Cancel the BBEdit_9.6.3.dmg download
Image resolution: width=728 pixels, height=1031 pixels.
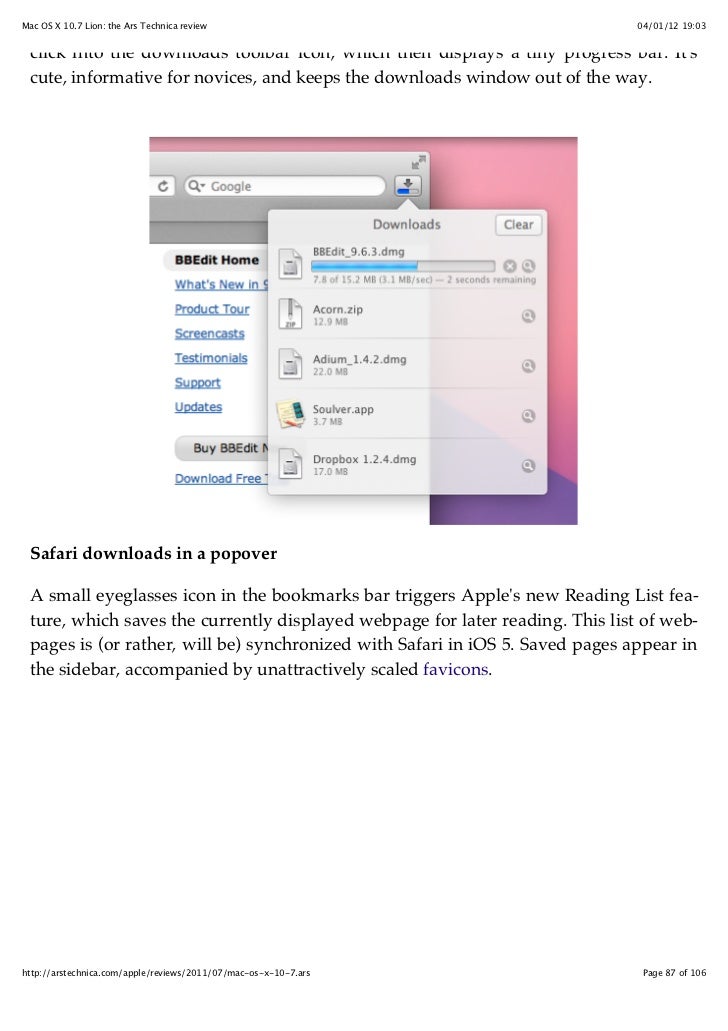pyautogui.click(x=510, y=266)
